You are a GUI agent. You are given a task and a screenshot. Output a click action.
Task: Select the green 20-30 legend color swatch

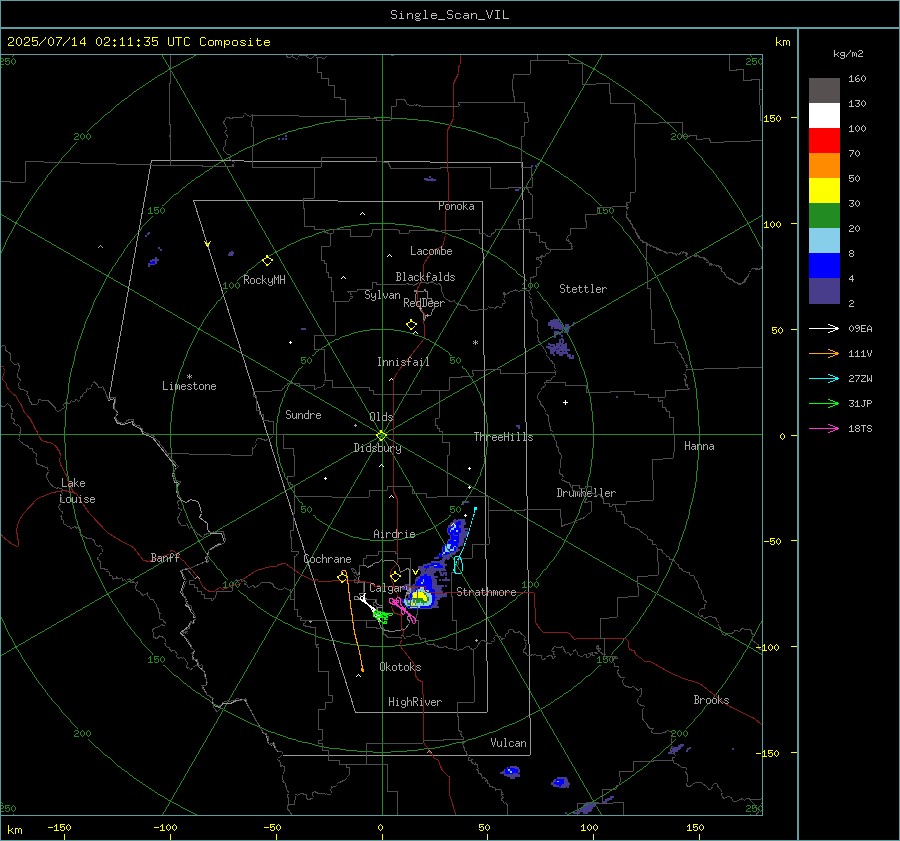click(x=824, y=216)
